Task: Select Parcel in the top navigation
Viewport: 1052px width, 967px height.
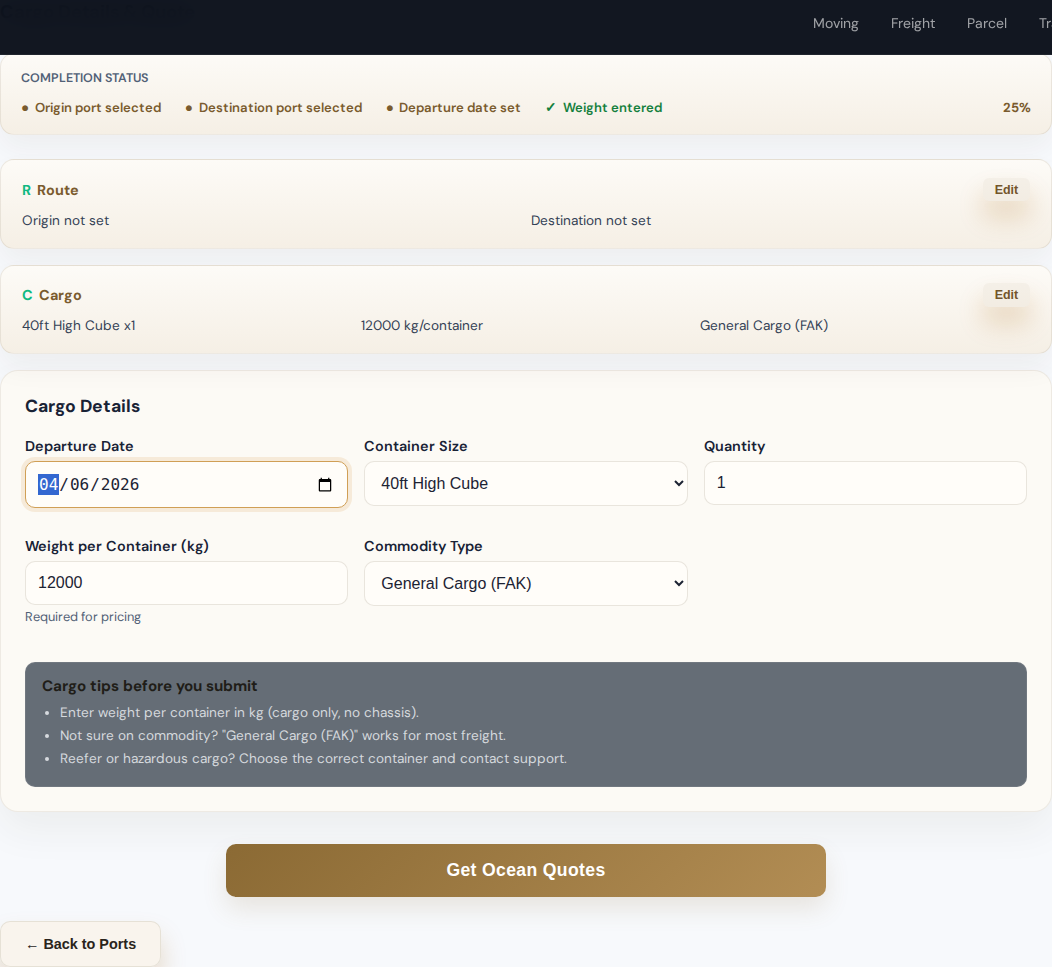Action: pyautogui.click(x=986, y=23)
